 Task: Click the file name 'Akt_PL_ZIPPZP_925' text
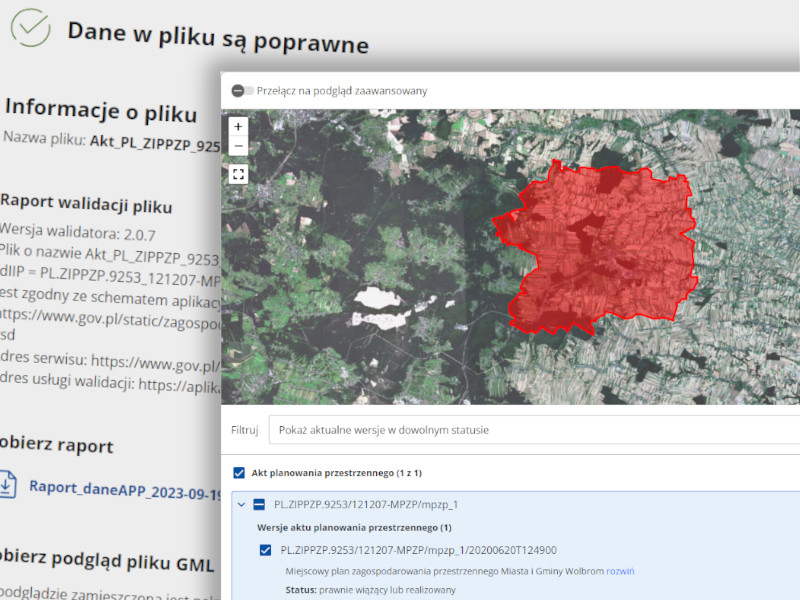coord(155,143)
